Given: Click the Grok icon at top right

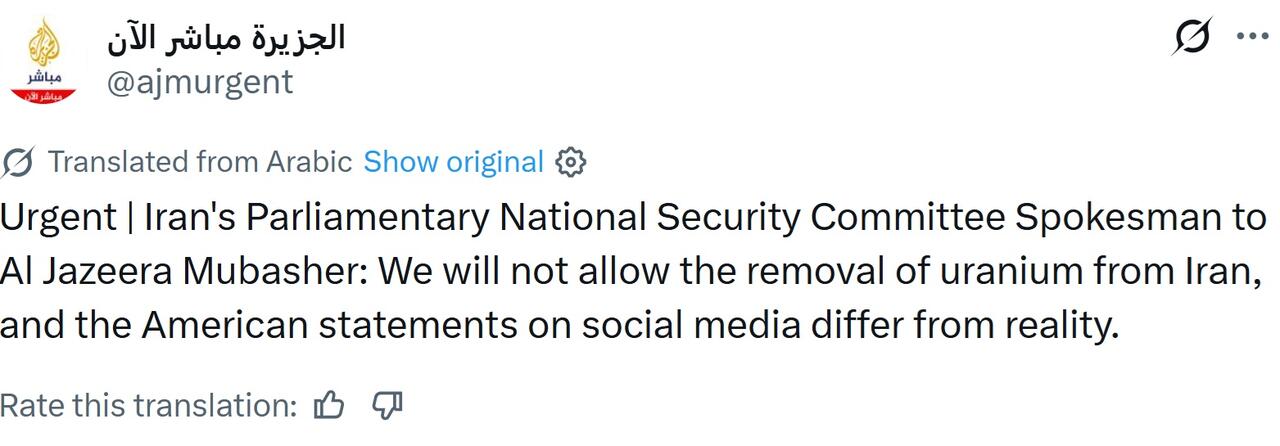Looking at the screenshot, I should coord(1192,37).
